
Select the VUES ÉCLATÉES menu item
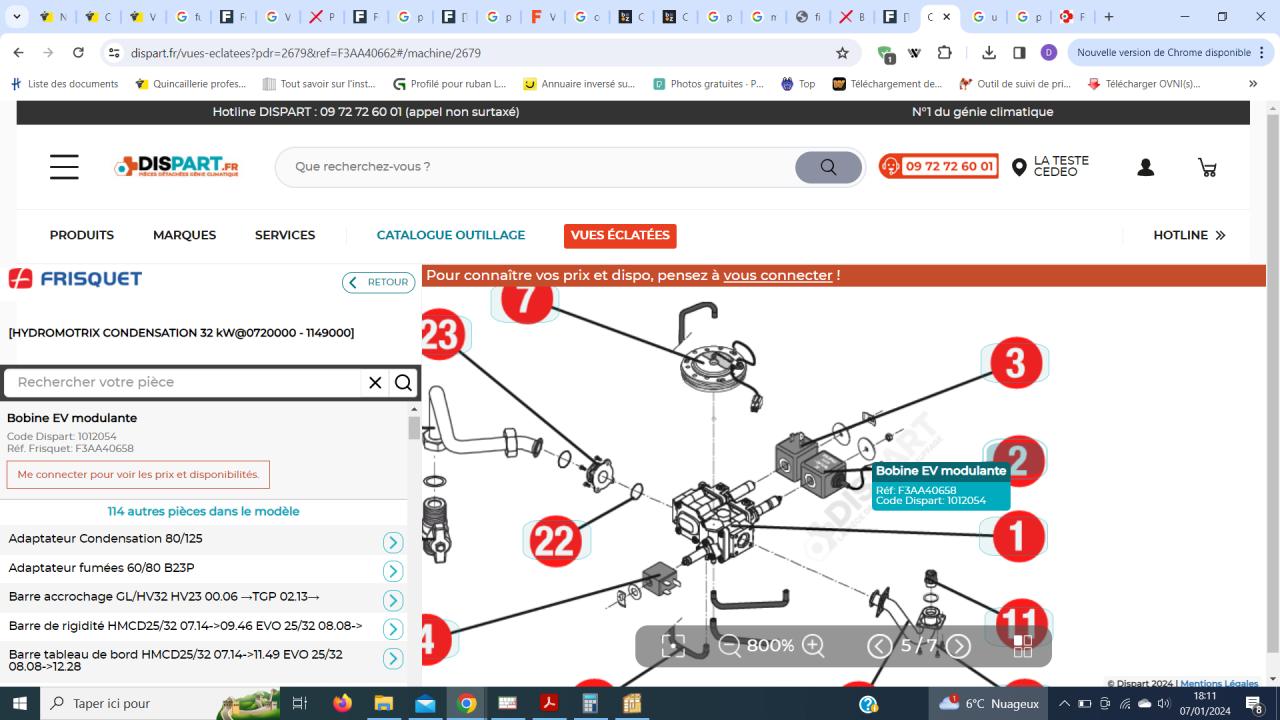tap(620, 236)
